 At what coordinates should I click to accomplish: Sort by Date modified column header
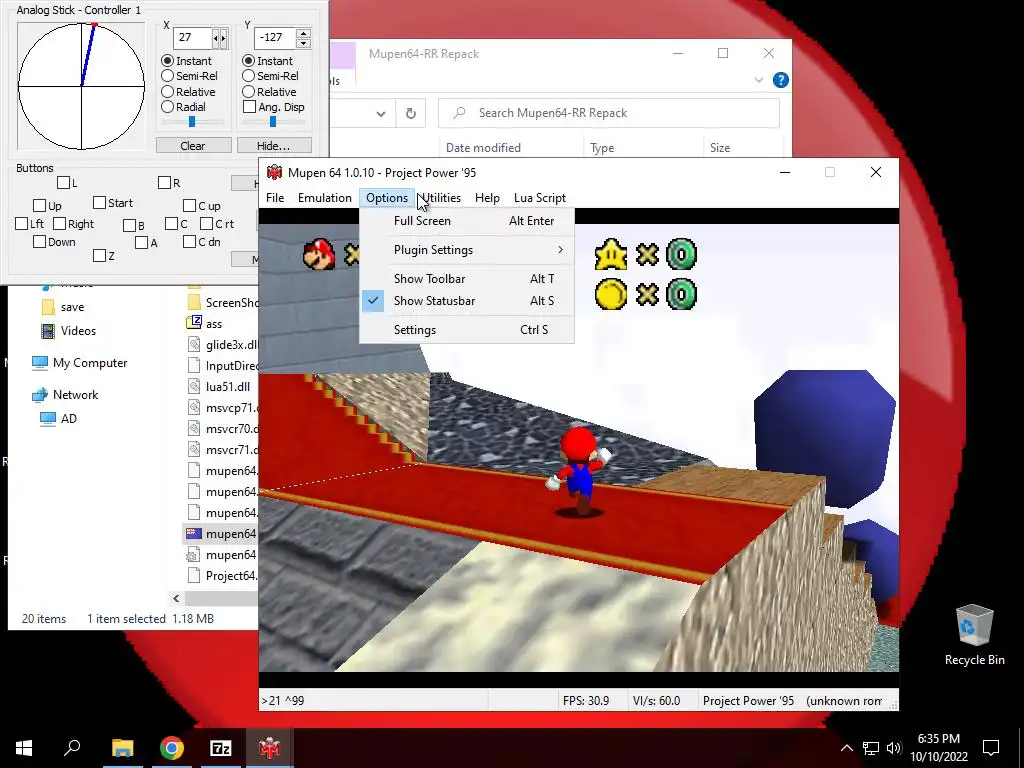[x=483, y=148]
